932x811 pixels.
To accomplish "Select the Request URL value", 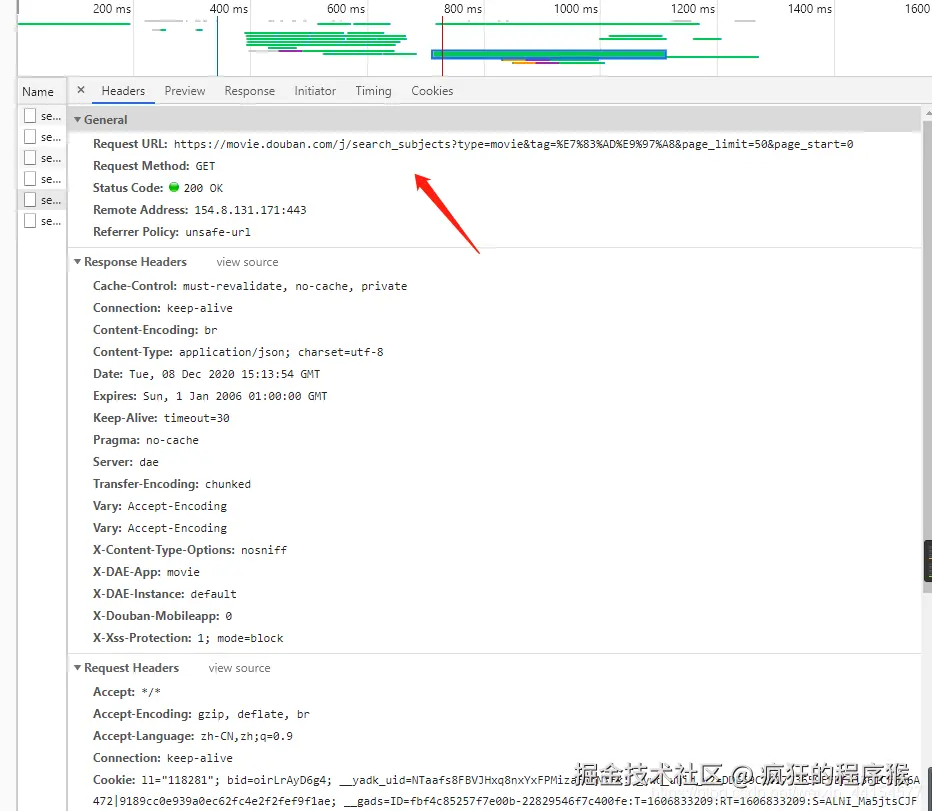I will [x=514, y=144].
